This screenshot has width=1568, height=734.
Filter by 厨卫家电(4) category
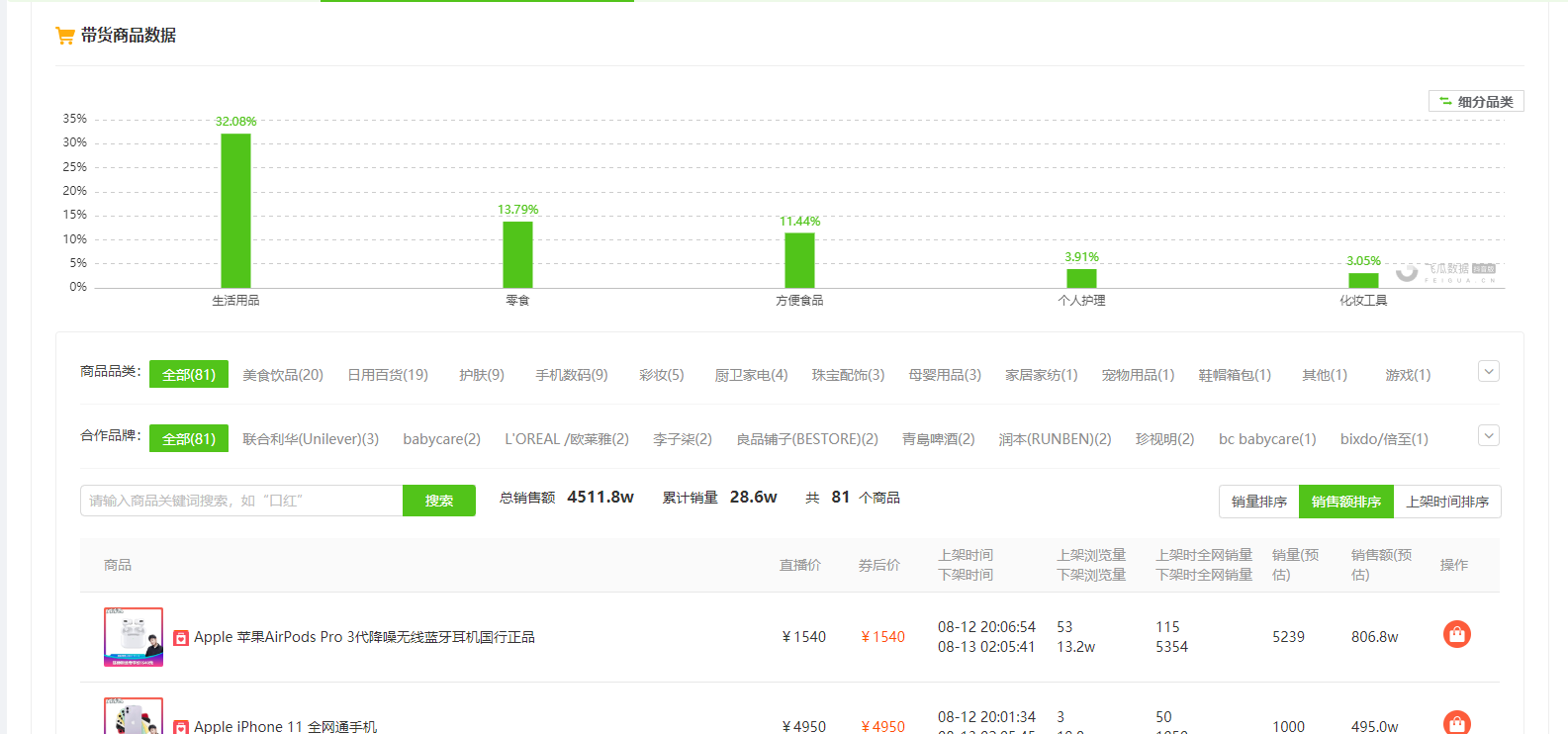point(751,375)
